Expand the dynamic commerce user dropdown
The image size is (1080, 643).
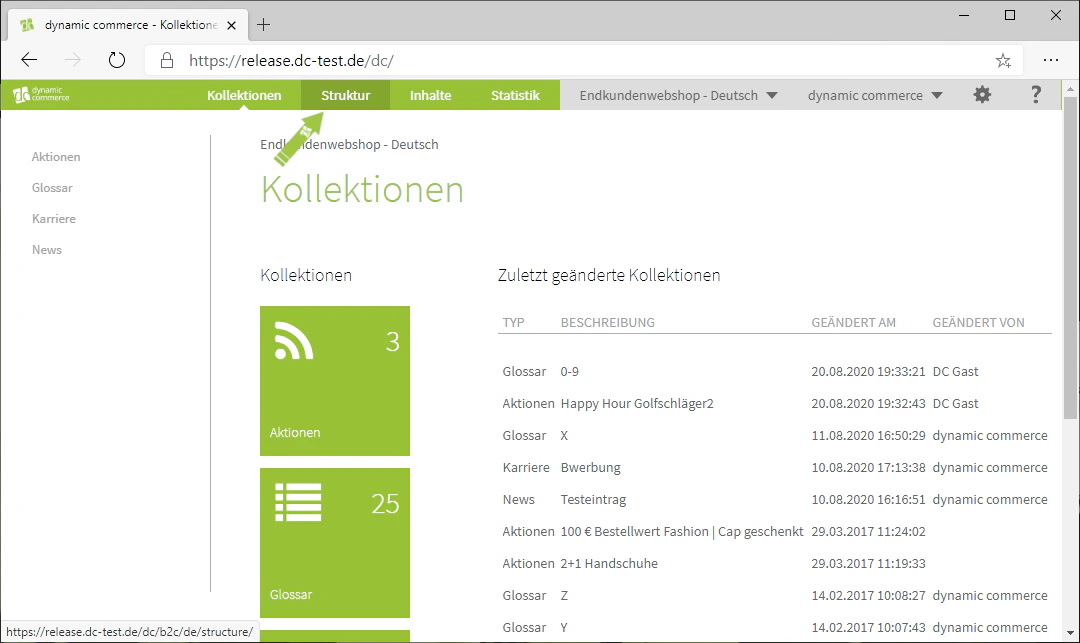(875, 95)
